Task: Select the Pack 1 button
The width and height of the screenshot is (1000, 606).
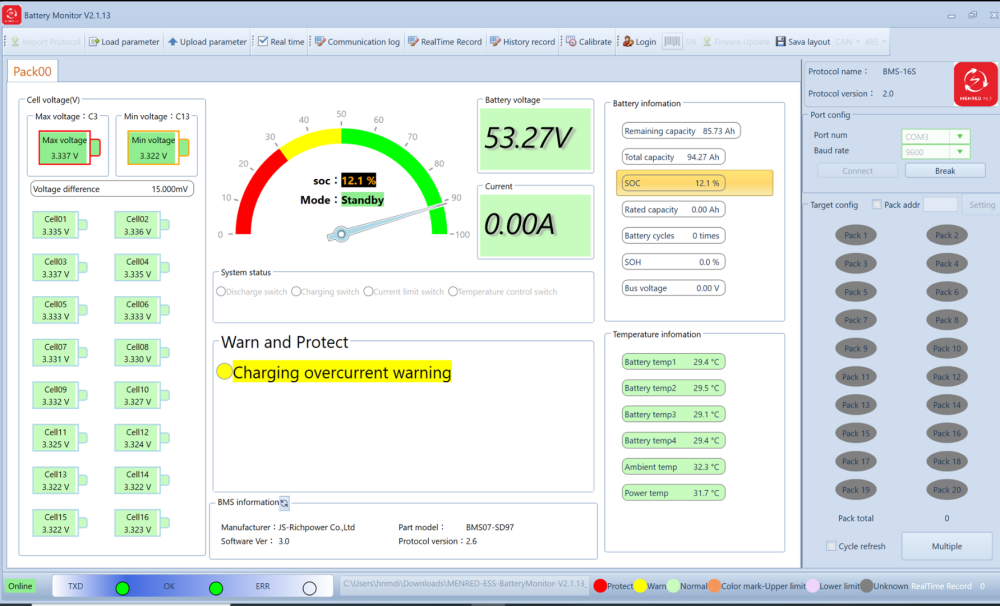Action: click(x=856, y=235)
